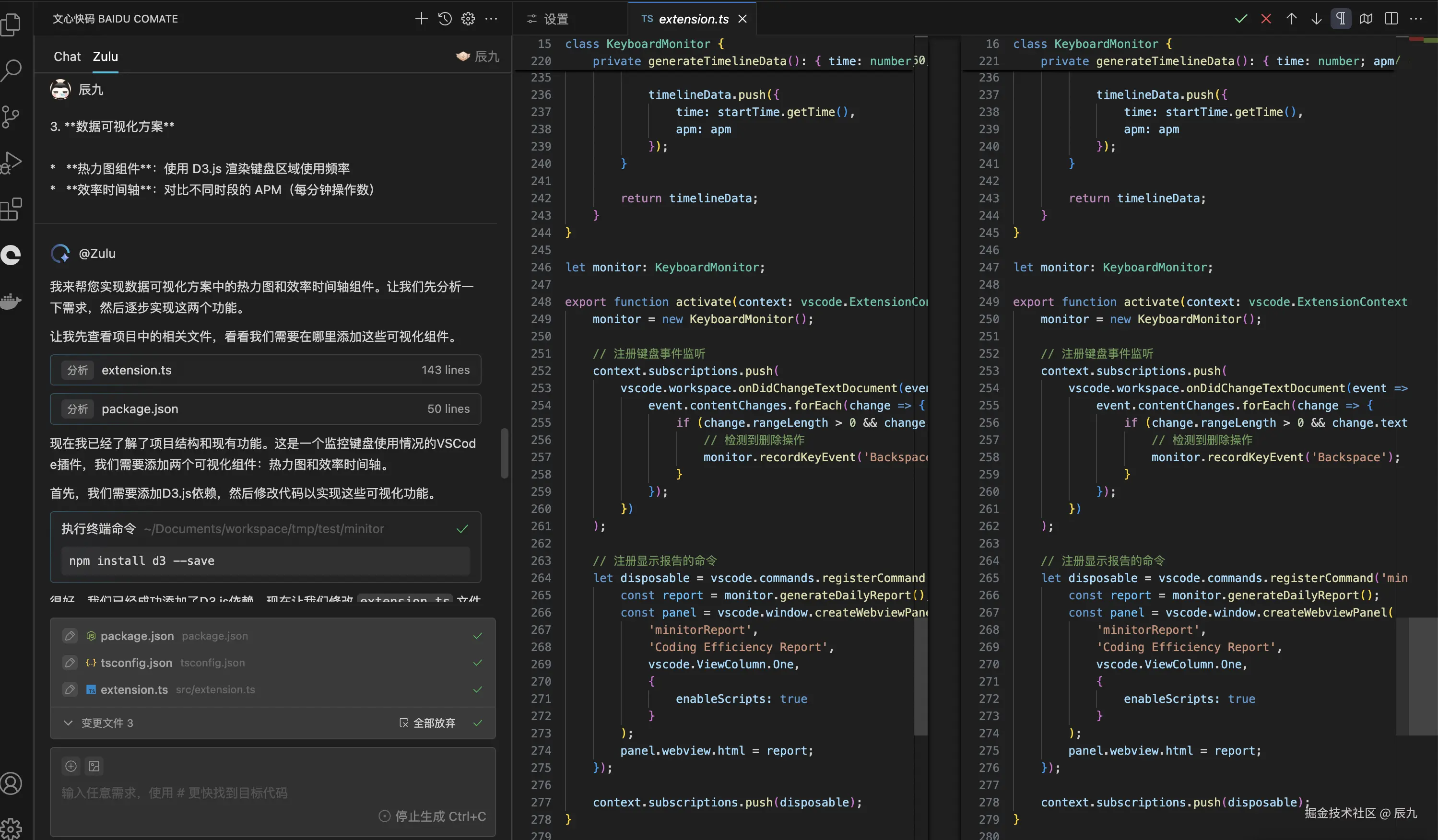
Task: Reject diff changes with the red X
Action: pos(1266,19)
